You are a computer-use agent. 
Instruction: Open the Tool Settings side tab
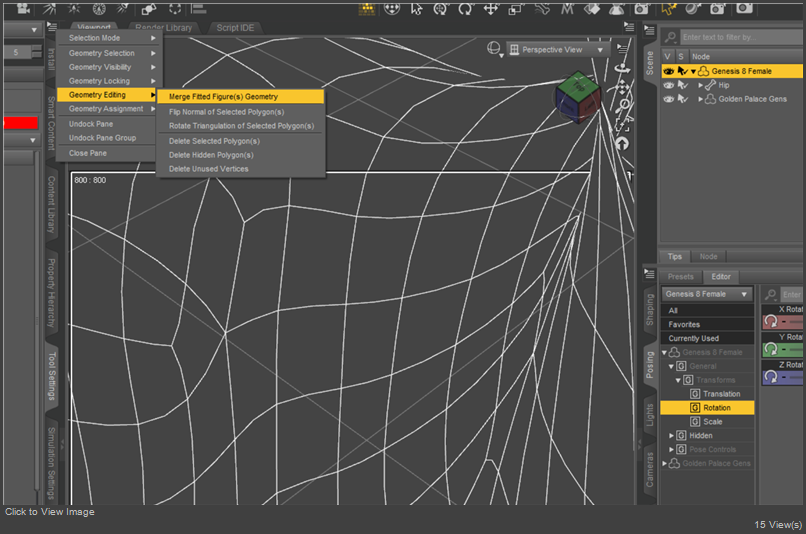point(51,375)
